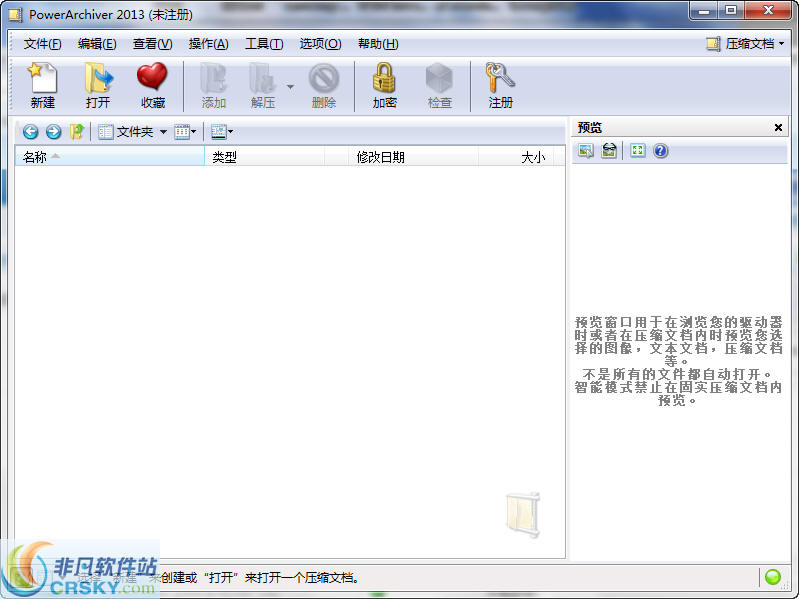799x599 pixels.
Task: Open the 选项(O) menu
Action: pos(320,44)
